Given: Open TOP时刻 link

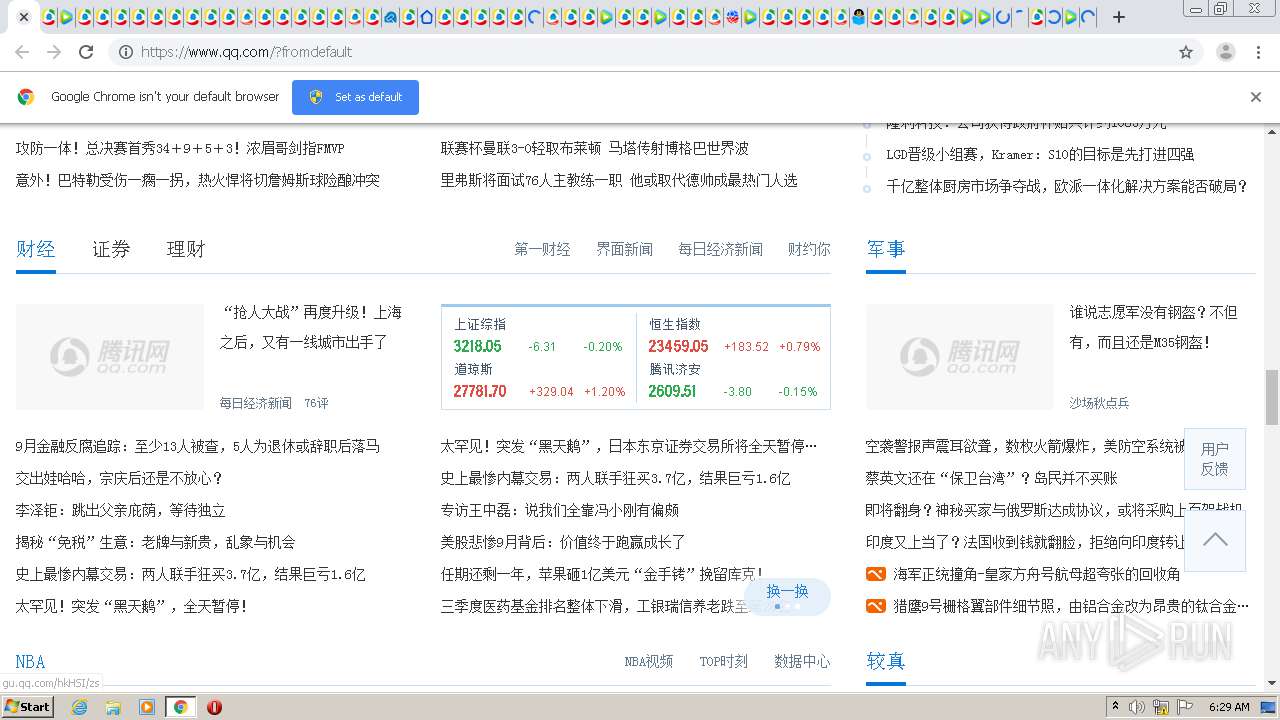Looking at the screenshot, I should 723,662.
